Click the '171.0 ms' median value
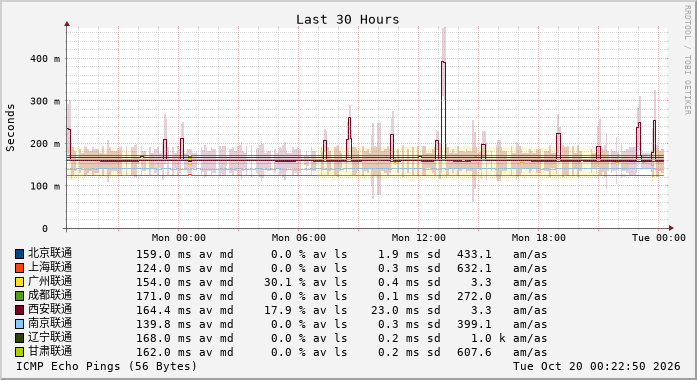Screen dimensions: 697x380 click(x=164, y=296)
